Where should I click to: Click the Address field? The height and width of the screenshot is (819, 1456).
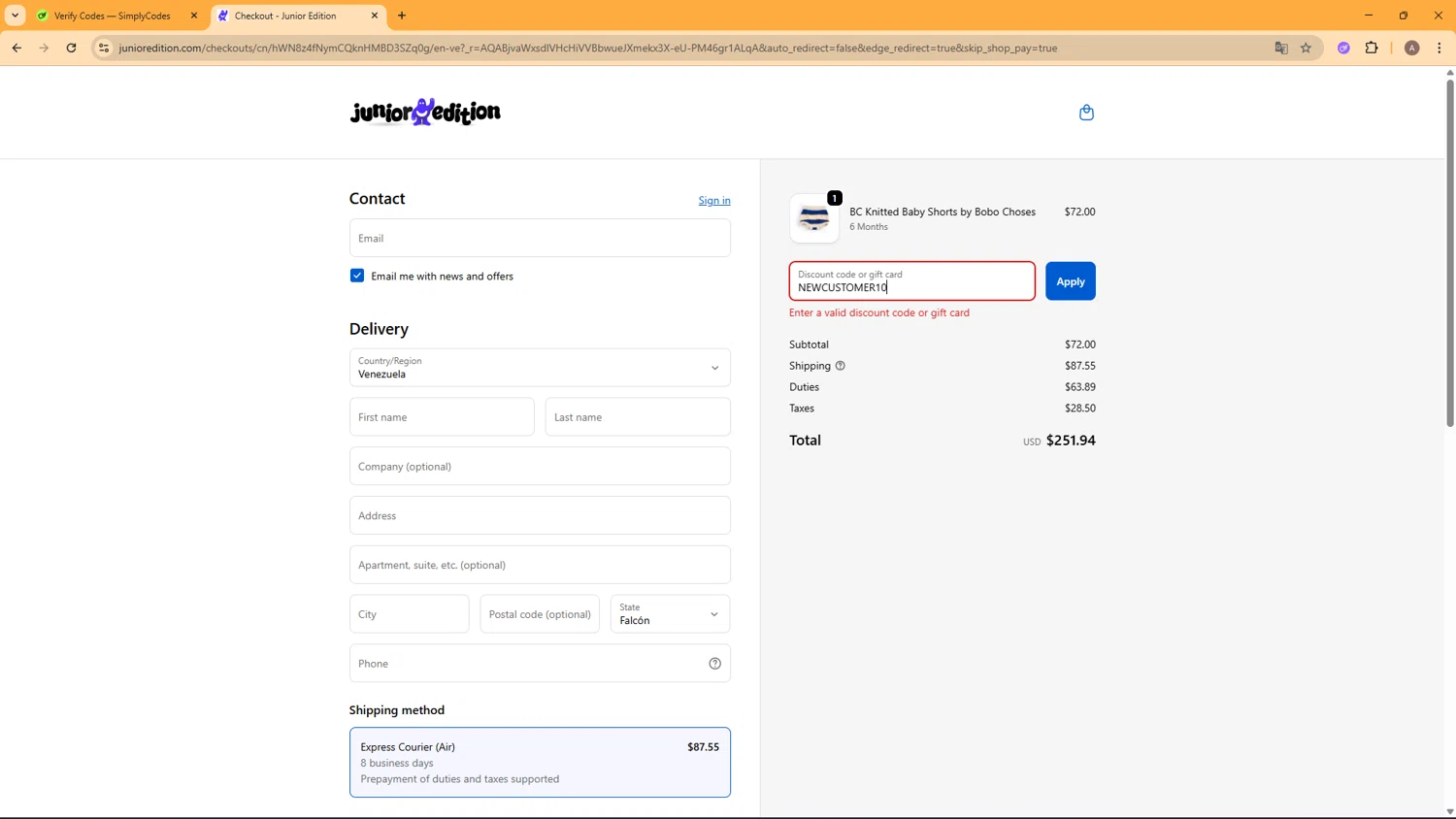(x=540, y=515)
